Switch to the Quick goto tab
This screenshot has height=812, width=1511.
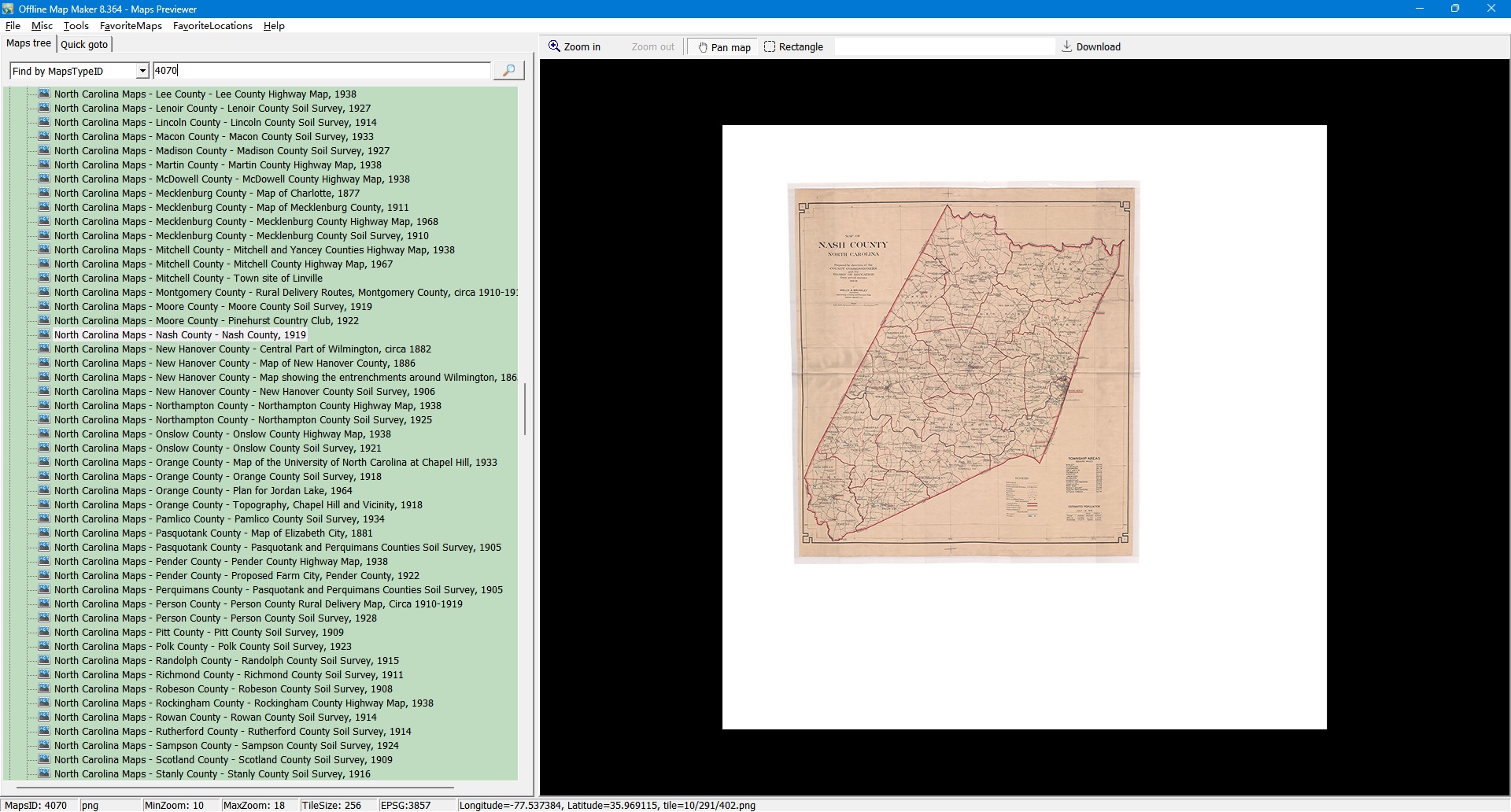84,45
